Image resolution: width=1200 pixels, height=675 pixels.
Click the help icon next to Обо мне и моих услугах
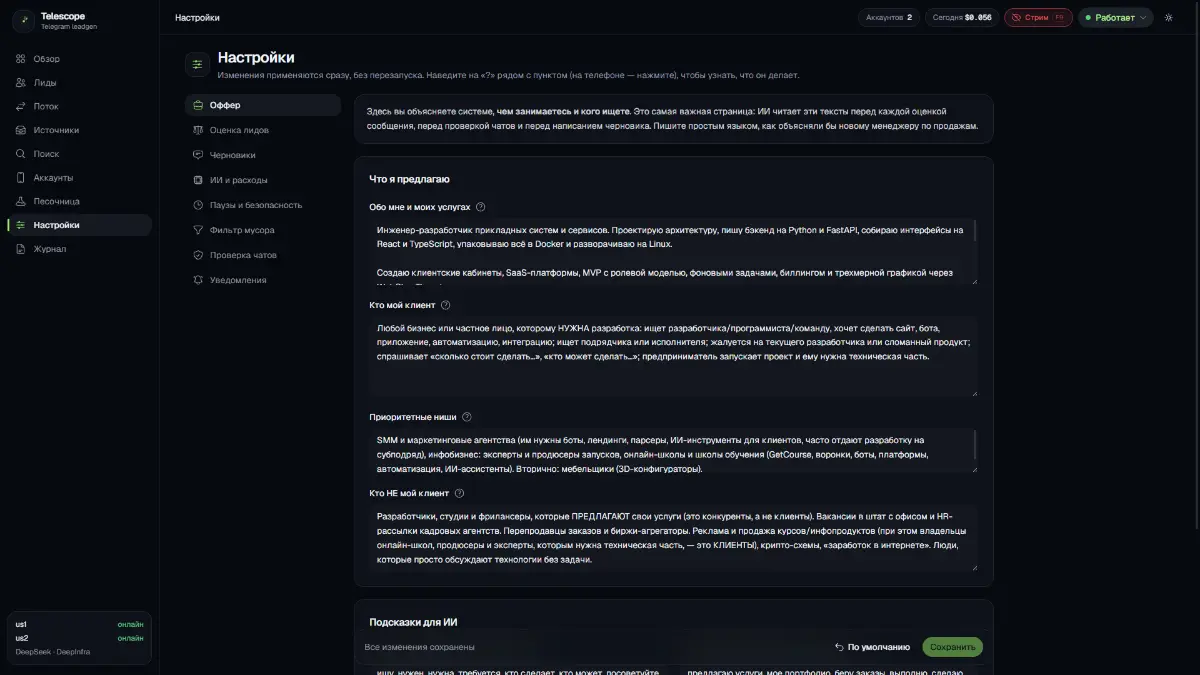tap(481, 207)
